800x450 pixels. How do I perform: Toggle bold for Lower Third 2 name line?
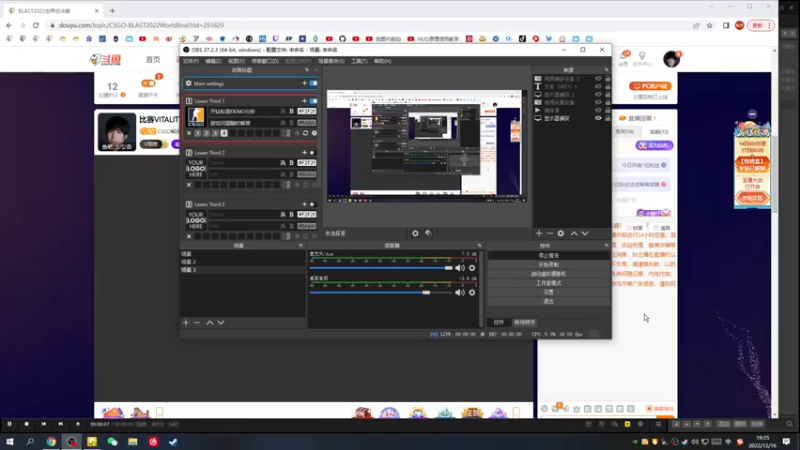[291, 163]
